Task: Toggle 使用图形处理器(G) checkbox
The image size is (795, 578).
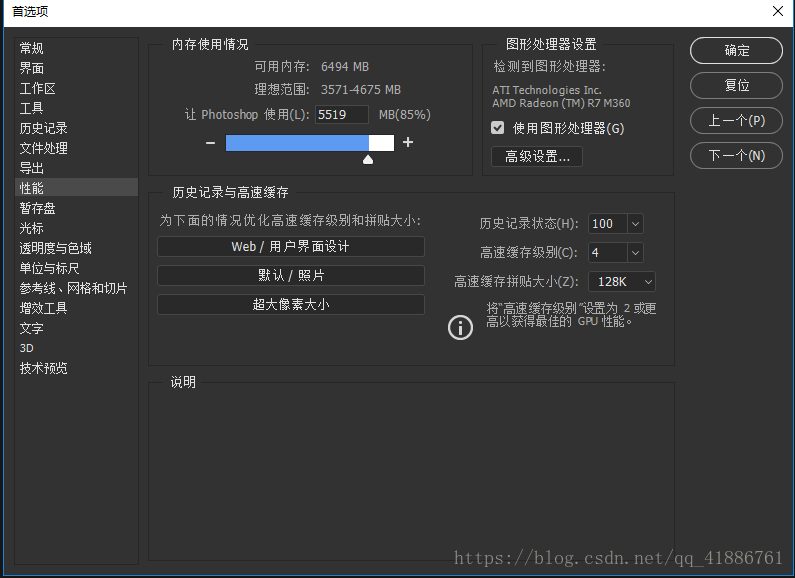Action: [498, 128]
